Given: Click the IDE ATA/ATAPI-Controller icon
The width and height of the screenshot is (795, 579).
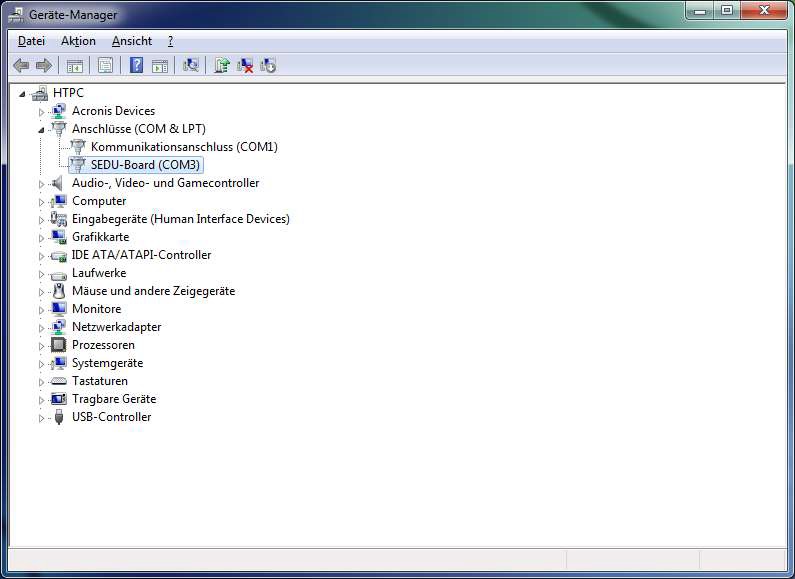Looking at the screenshot, I should (59, 256).
